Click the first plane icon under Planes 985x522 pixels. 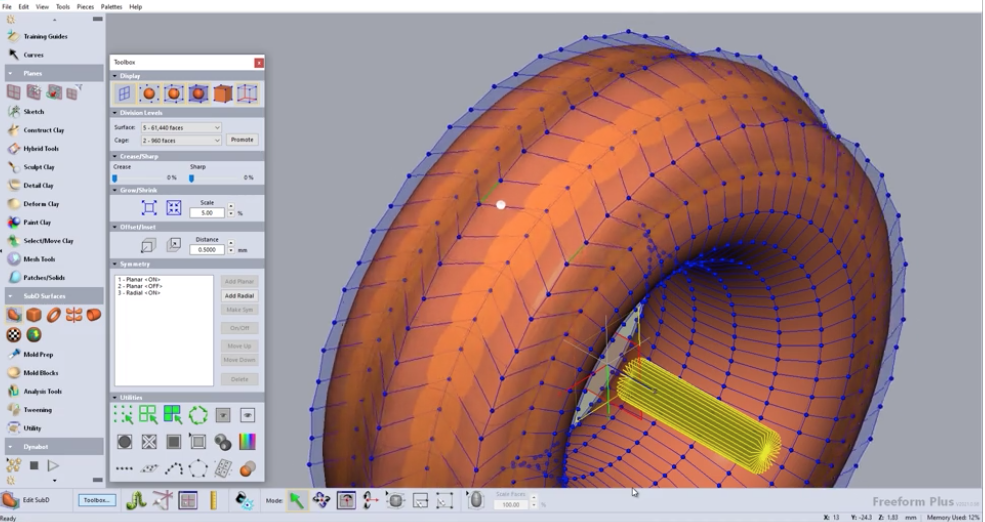tap(13, 92)
